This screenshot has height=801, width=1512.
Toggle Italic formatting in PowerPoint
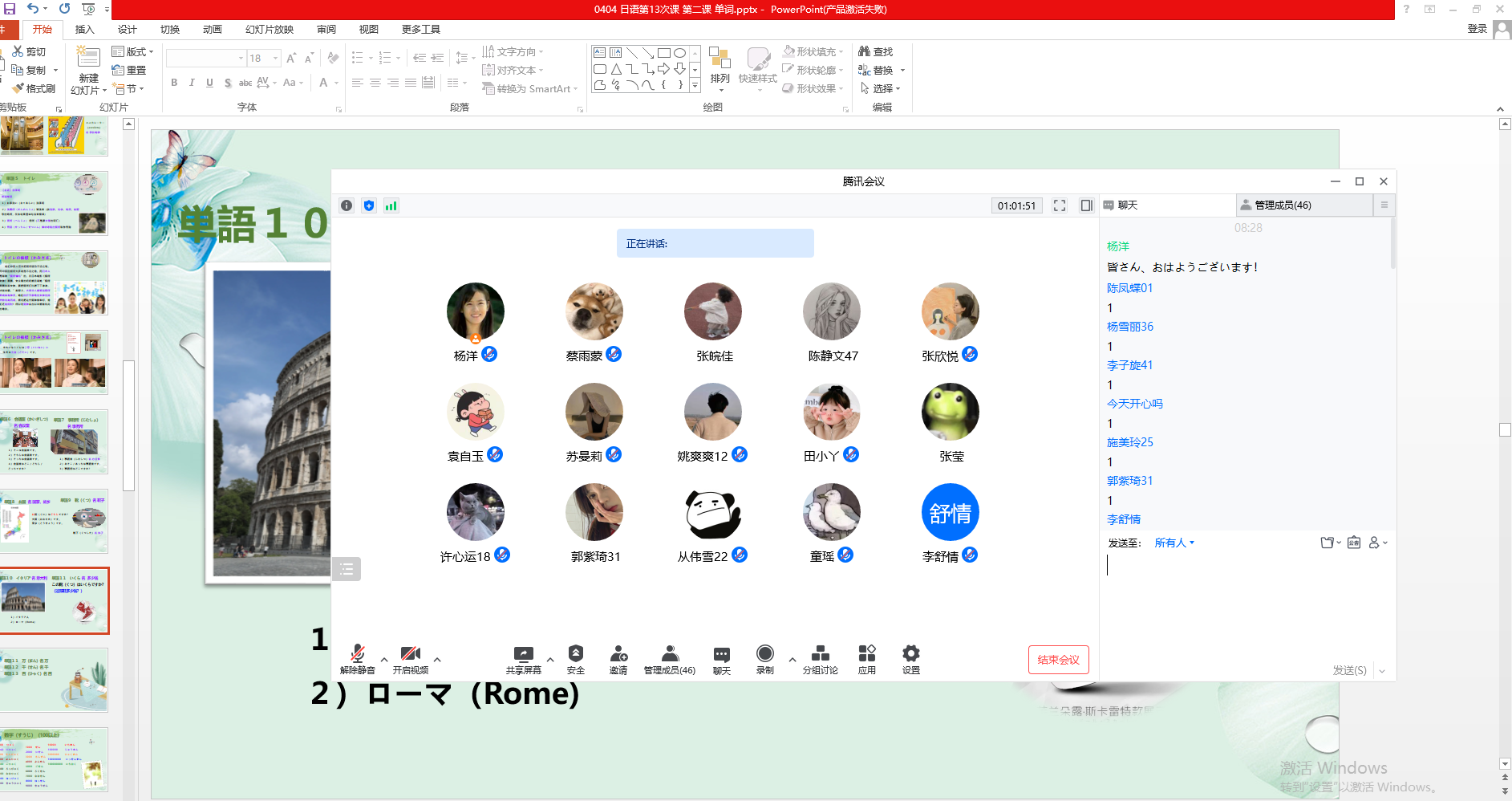coord(192,83)
